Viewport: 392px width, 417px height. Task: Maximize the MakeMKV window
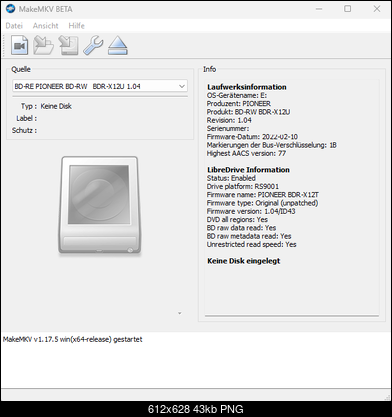tap(347, 9)
